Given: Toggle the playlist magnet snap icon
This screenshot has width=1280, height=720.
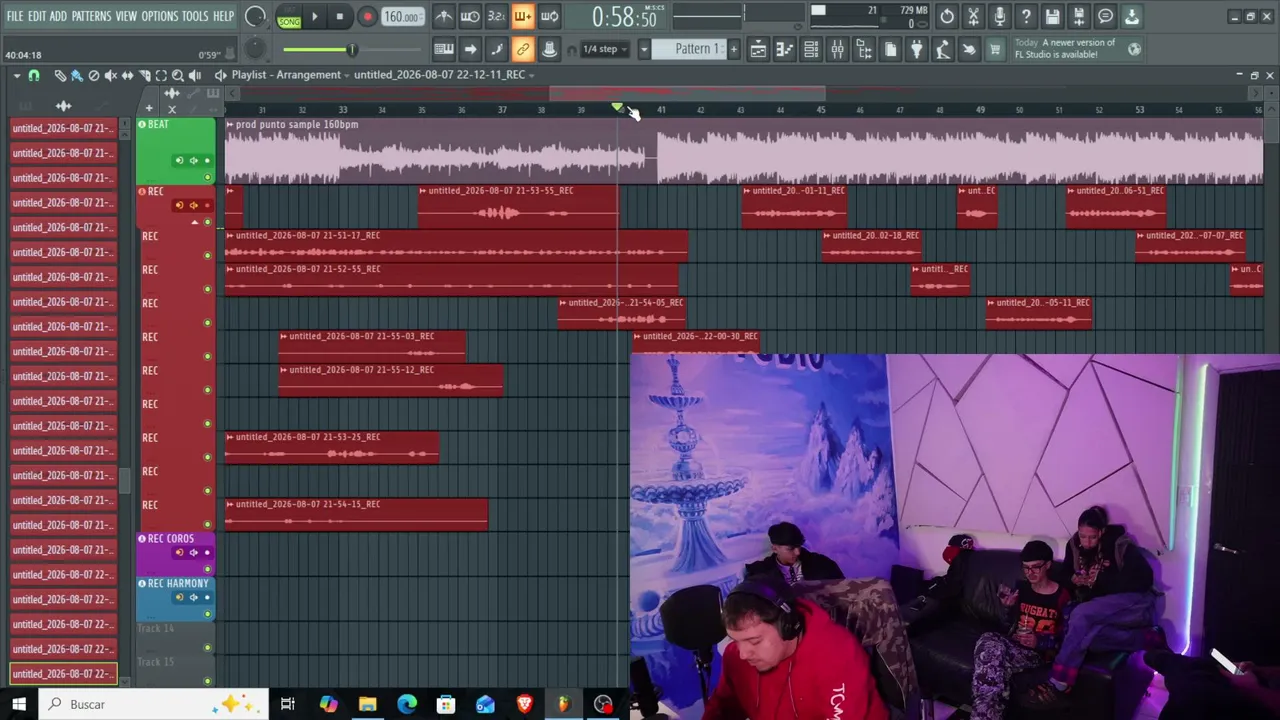Looking at the screenshot, I should click(34, 75).
